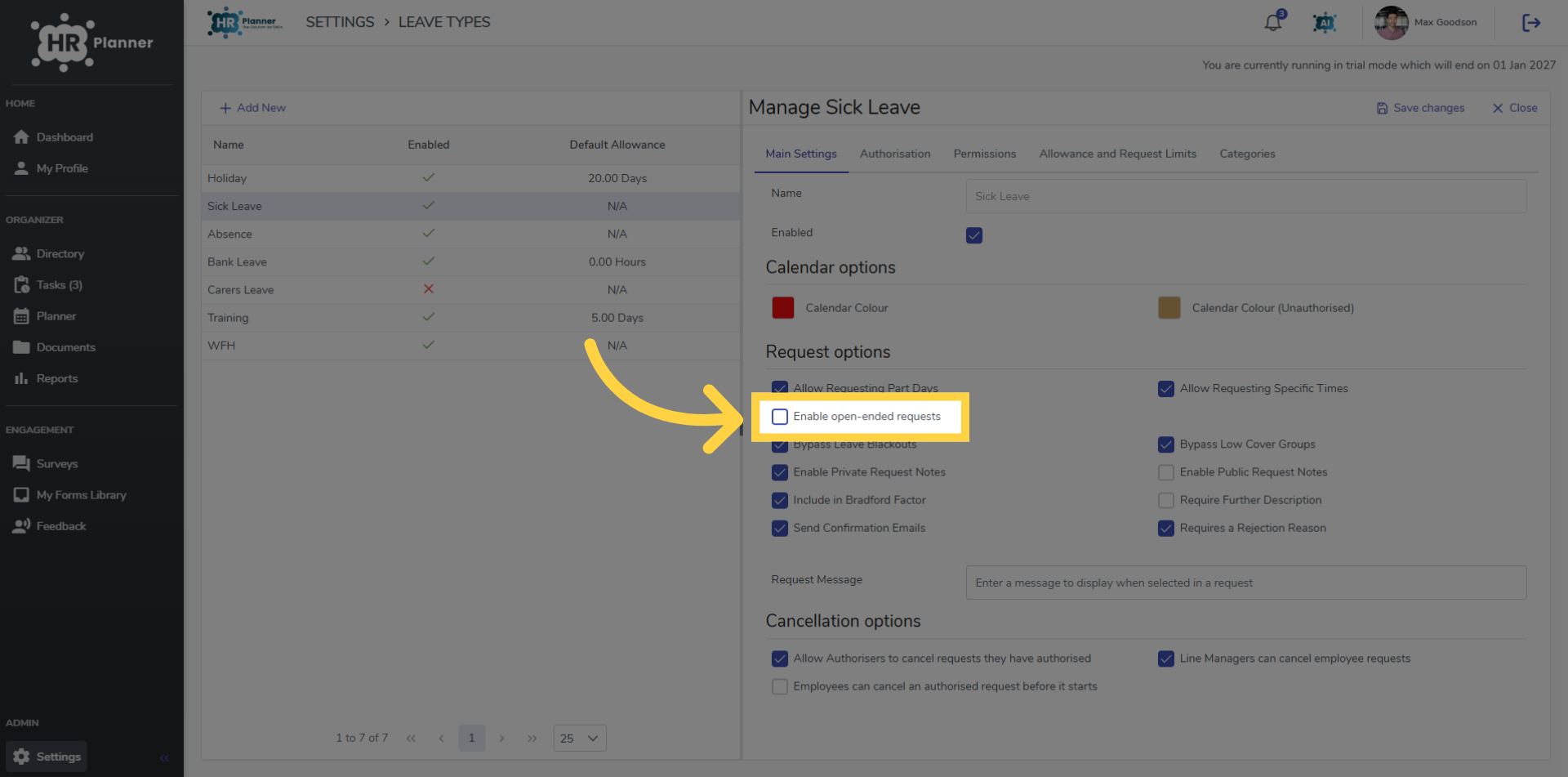Close the Manage Sick Leave panel
This screenshot has height=777, width=1568.
coord(1515,108)
